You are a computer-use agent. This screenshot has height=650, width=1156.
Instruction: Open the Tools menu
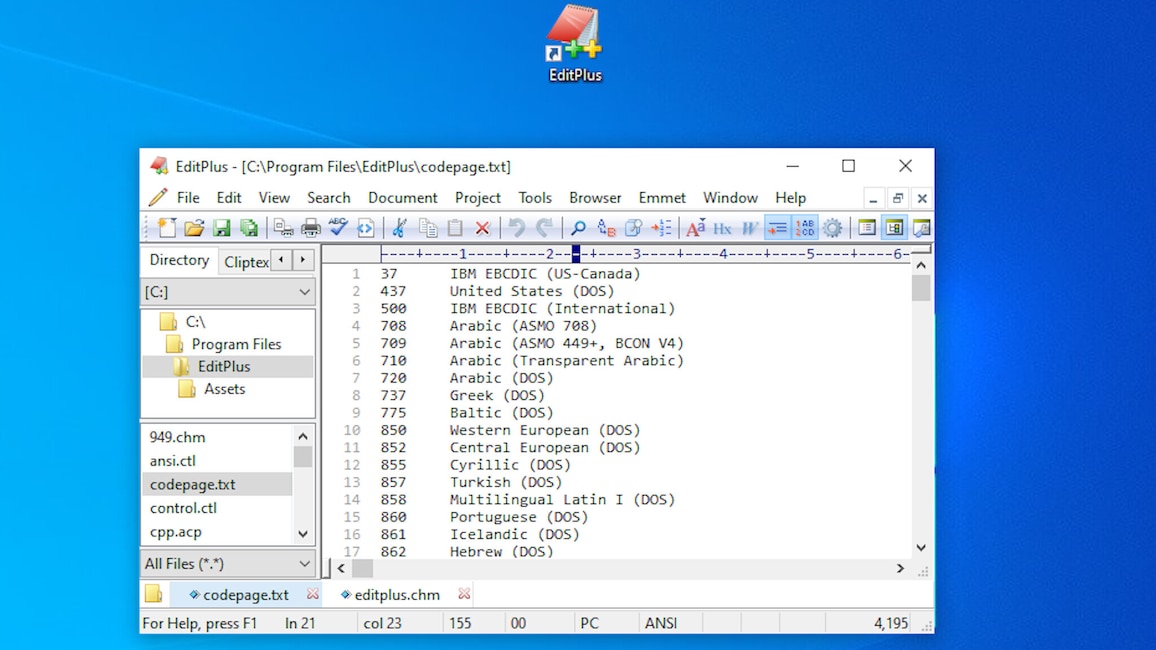pyautogui.click(x=535, y=198)
